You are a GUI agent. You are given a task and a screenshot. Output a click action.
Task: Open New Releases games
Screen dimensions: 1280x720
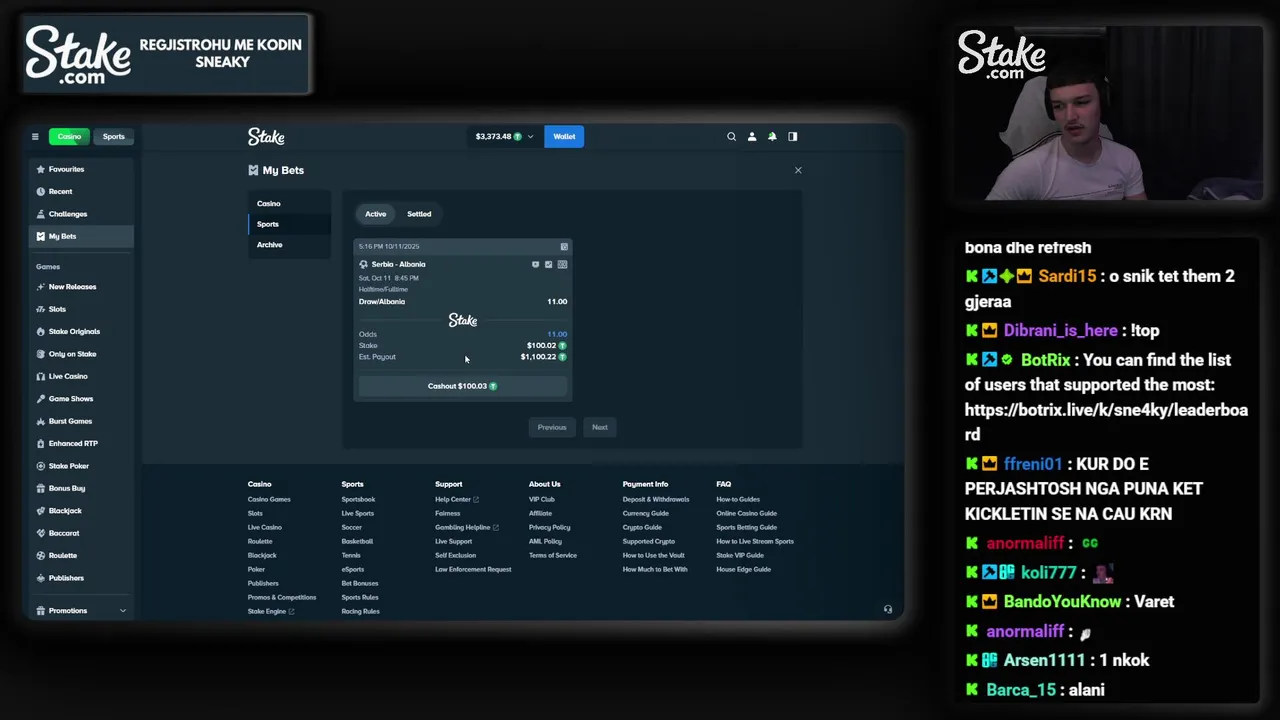pyautogui.click(x=81, y=287)
